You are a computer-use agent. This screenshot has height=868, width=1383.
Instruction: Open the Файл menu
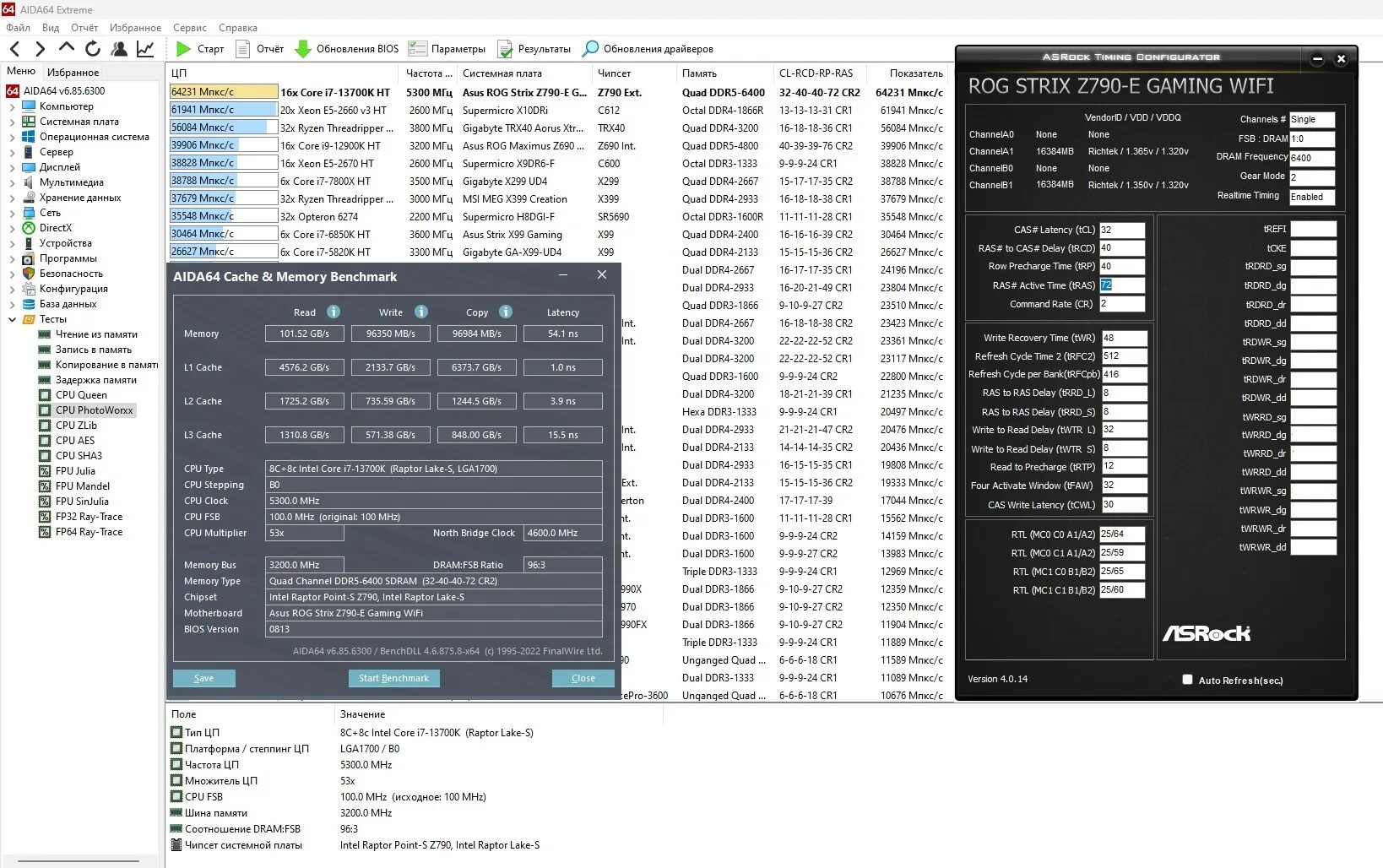point(18,28)
